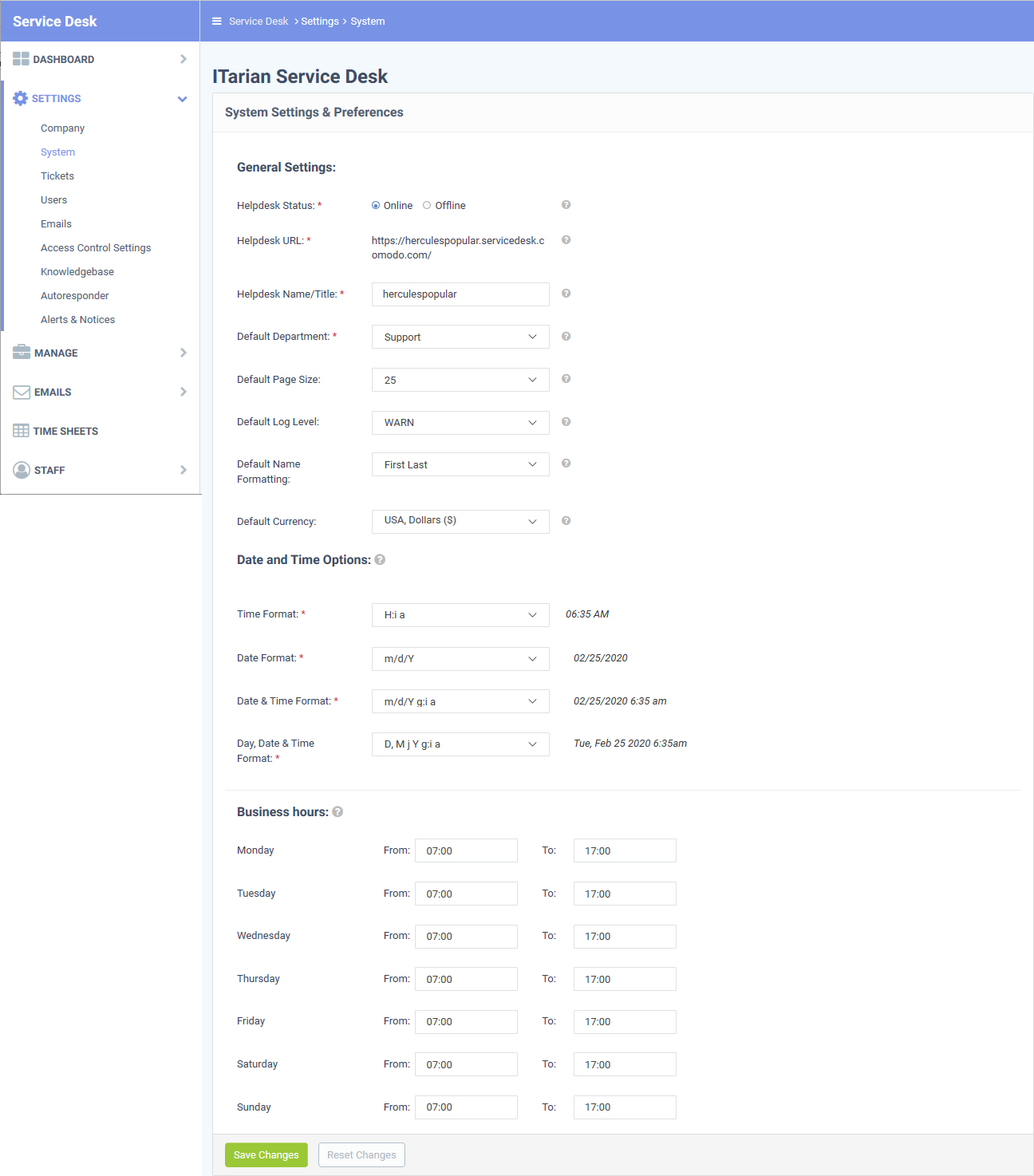Screen dimensions: 1034x1176
Task: Click the Manage briefcase icon
Action: point(22,353)
